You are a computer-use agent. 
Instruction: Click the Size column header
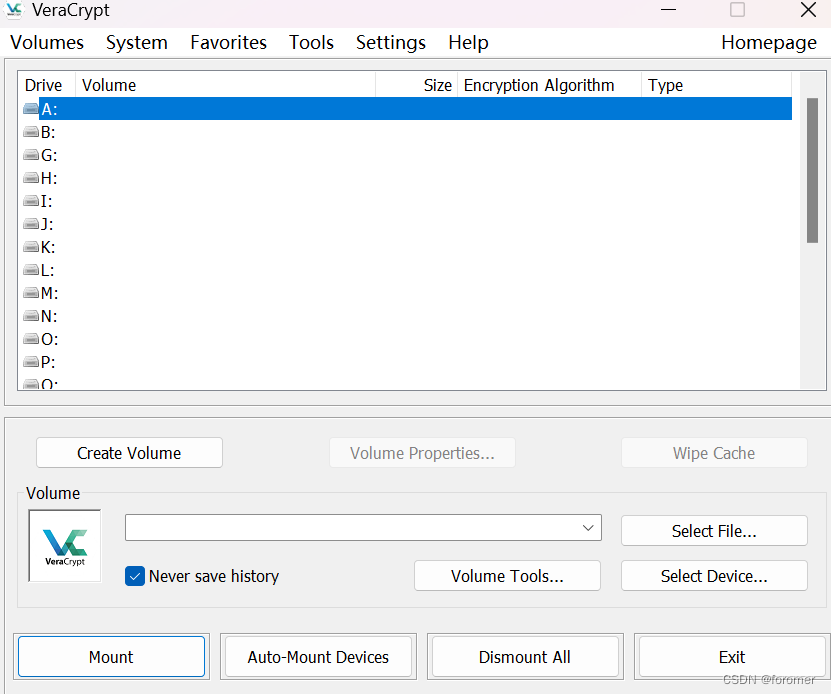click(417, 85)
